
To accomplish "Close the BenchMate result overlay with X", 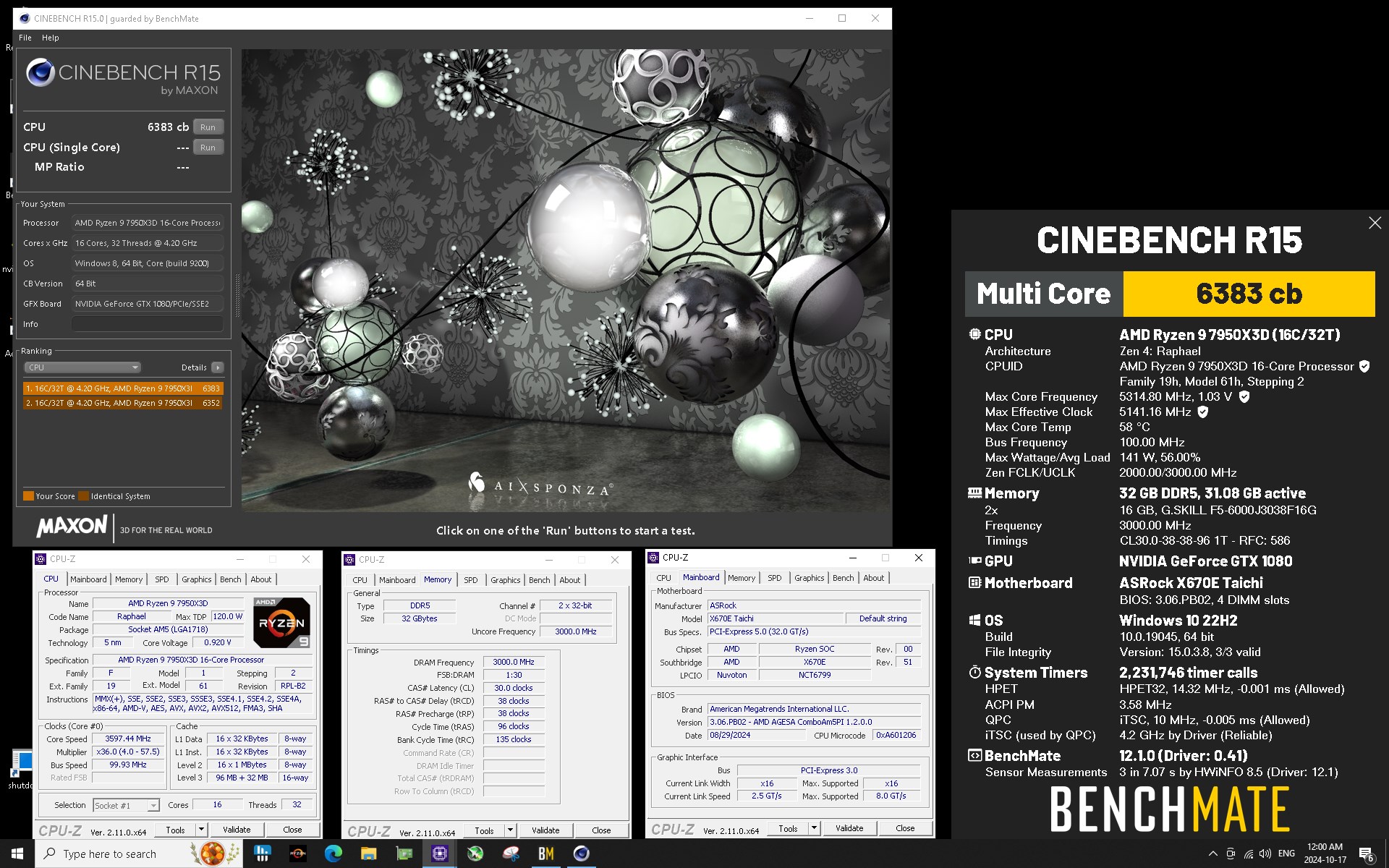I will point(1375,223).
